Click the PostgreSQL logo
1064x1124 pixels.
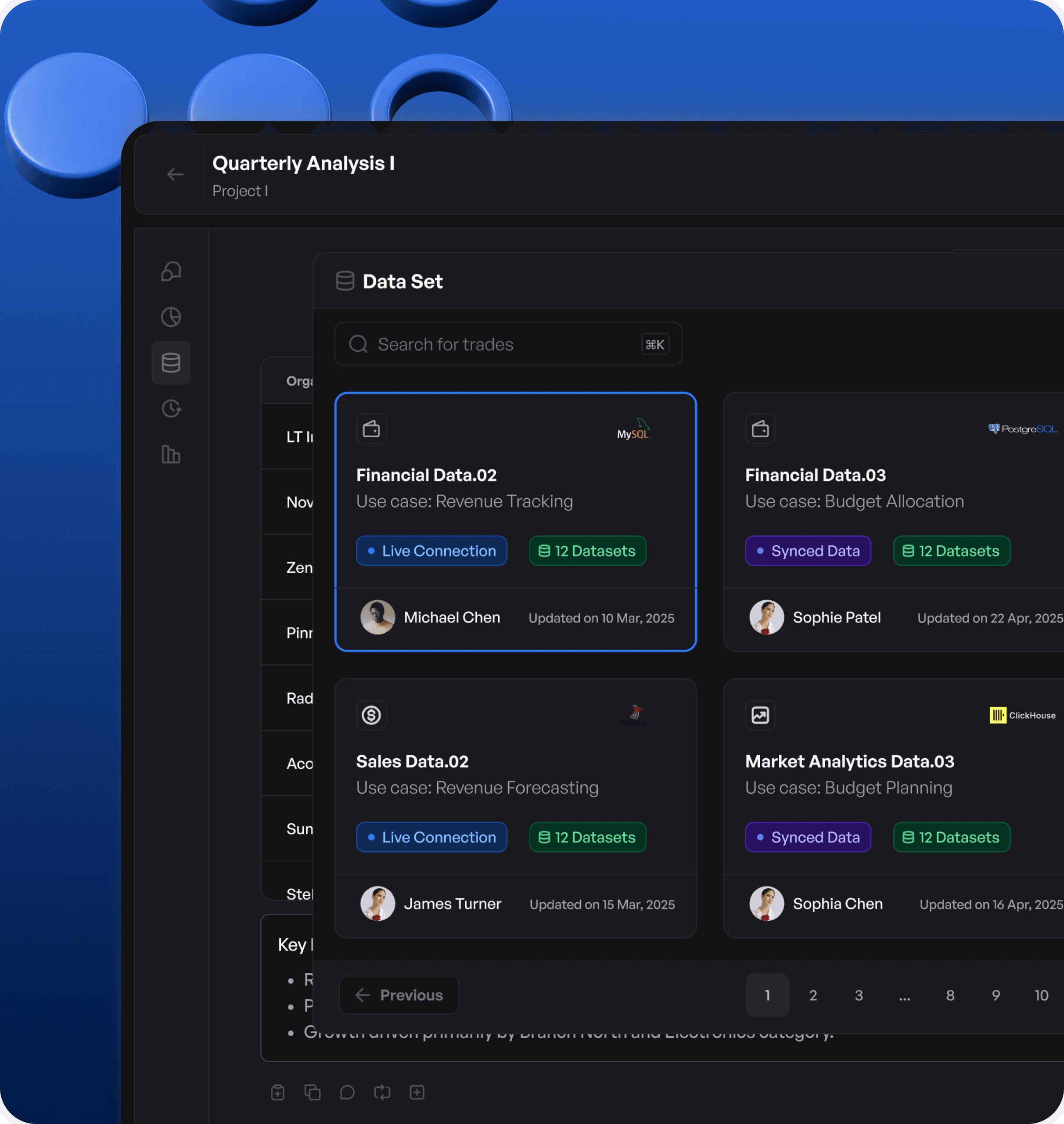[1023, 429]
